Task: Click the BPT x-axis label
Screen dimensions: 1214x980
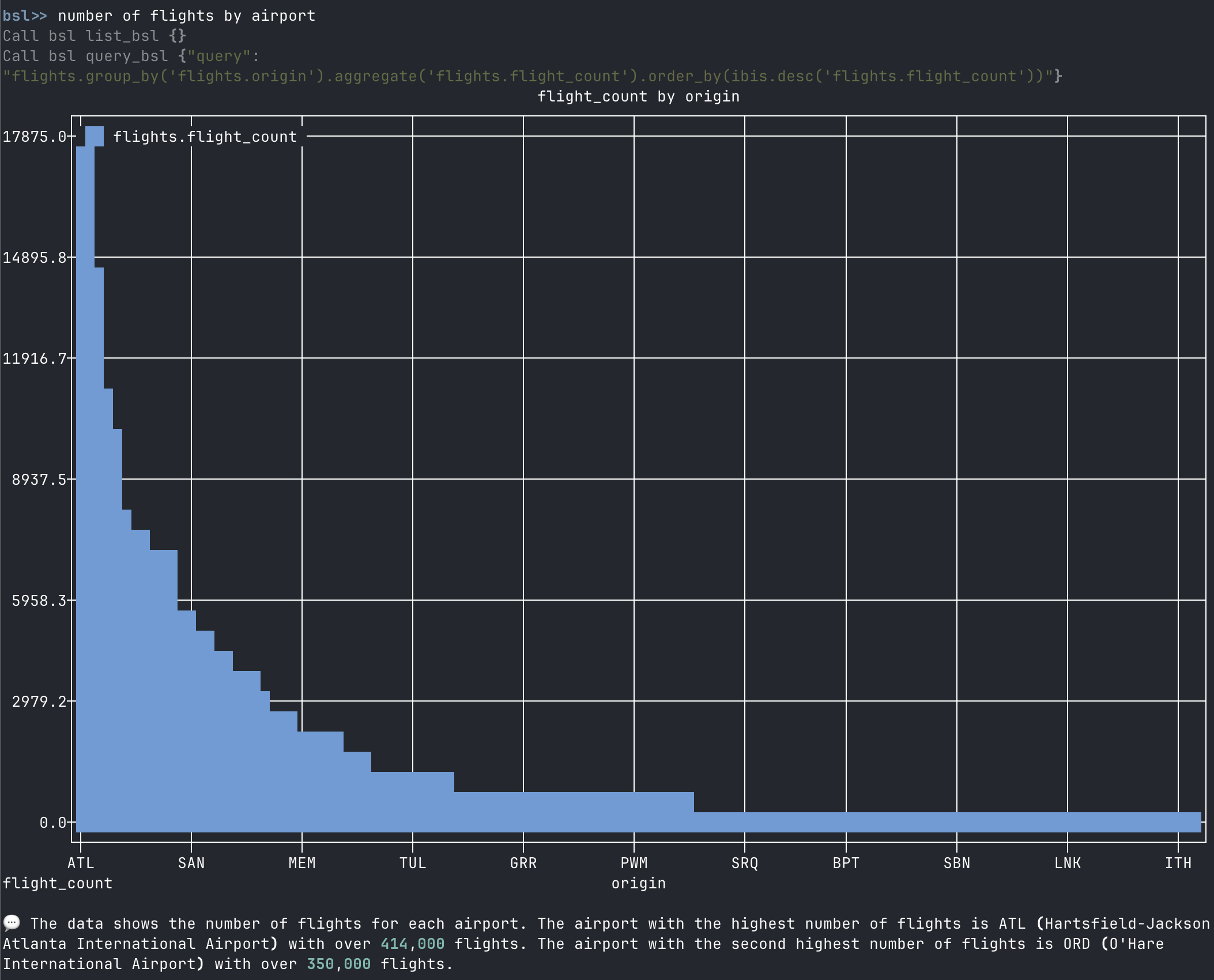Action: pyautogui.click(x=846, y=863)
